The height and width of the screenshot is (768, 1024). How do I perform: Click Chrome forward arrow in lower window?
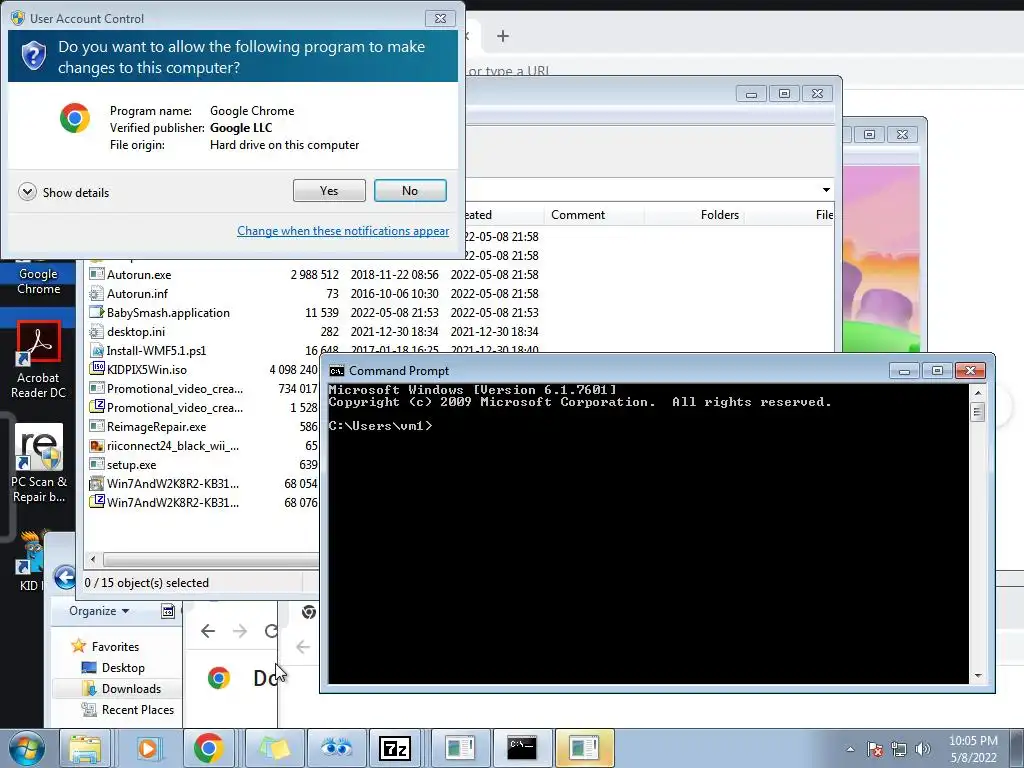point(240,631)
